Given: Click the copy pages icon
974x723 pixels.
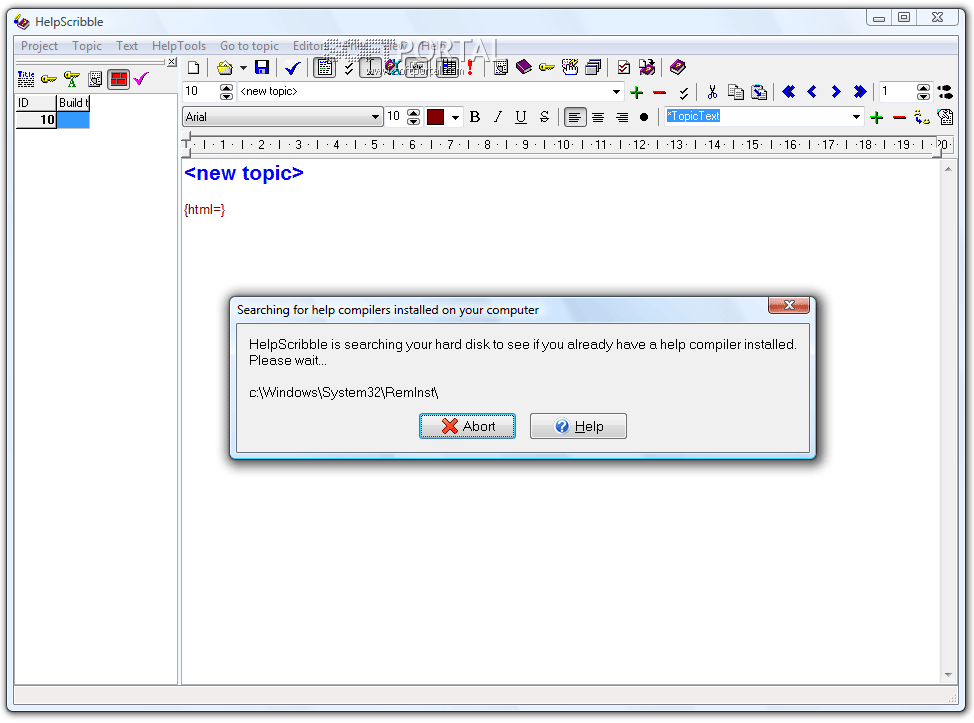Looking at the screenshot, I should tap(735, 93).
